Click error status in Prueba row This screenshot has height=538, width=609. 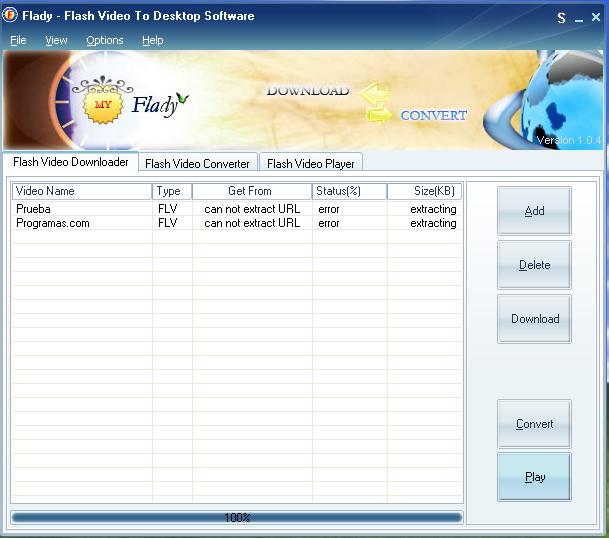click(329, 209)
